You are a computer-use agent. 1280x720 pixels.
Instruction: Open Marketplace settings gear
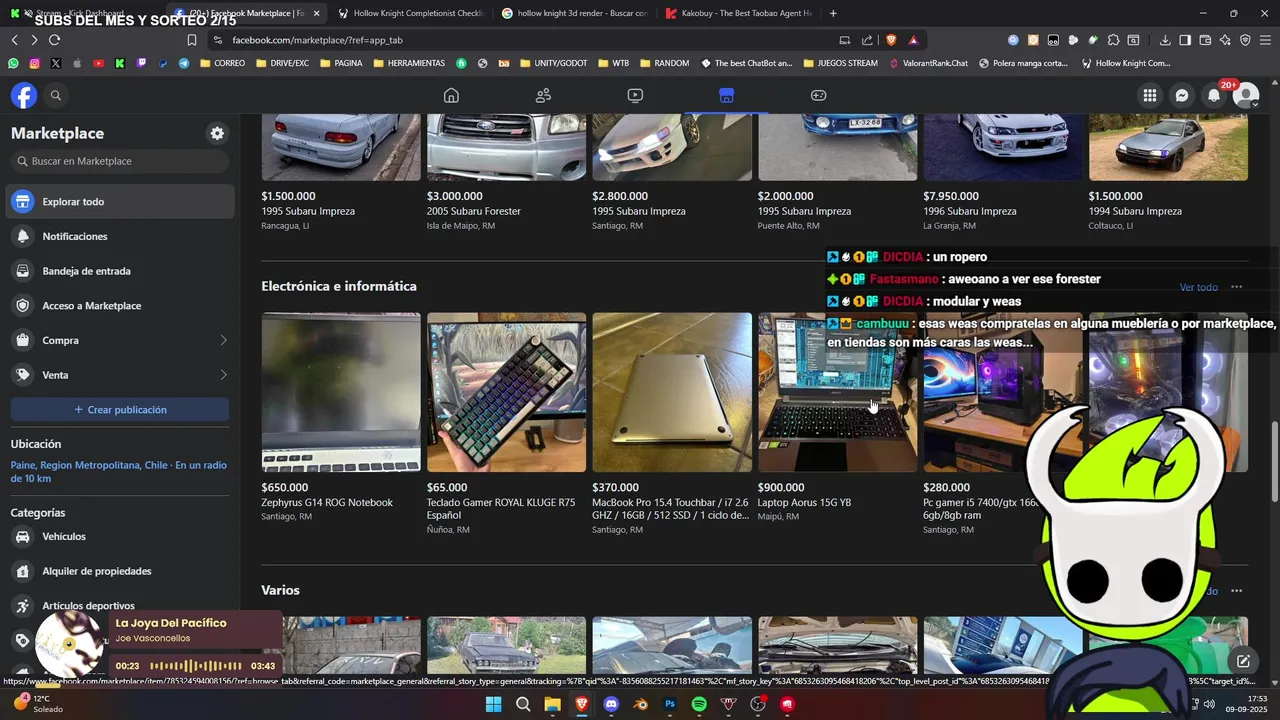(x=217, y=133)
